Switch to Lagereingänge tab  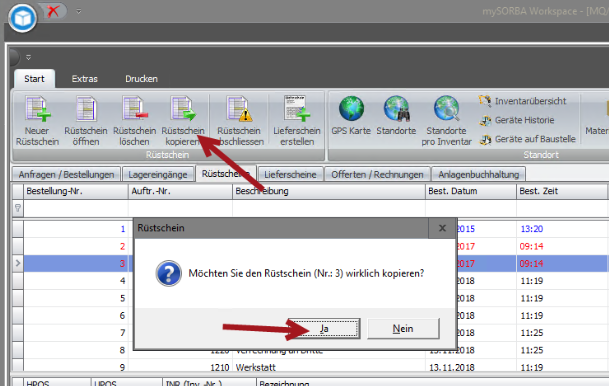pos(158,174)
